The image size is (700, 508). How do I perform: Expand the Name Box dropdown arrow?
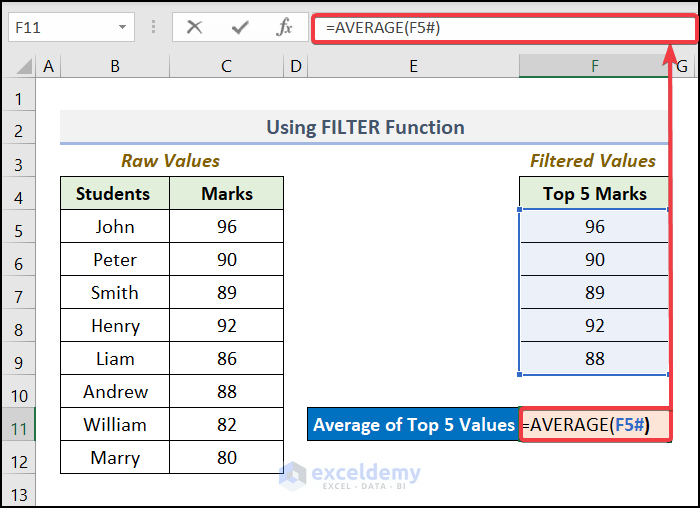click(122, 28)
